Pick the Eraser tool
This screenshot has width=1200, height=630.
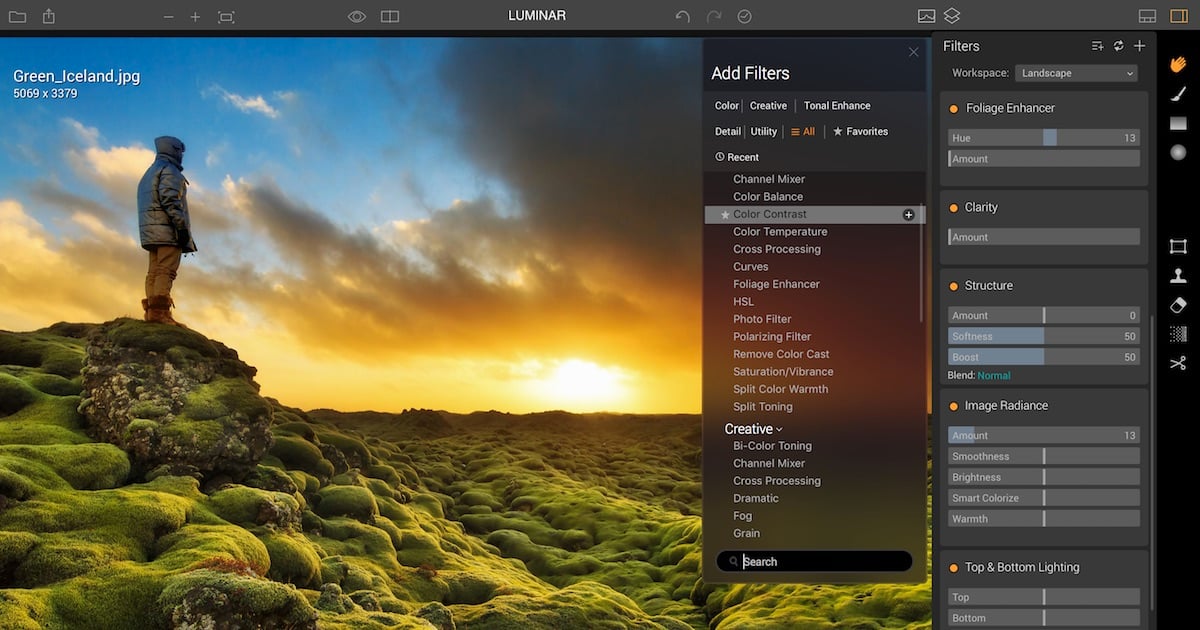tap(1178, 305)
